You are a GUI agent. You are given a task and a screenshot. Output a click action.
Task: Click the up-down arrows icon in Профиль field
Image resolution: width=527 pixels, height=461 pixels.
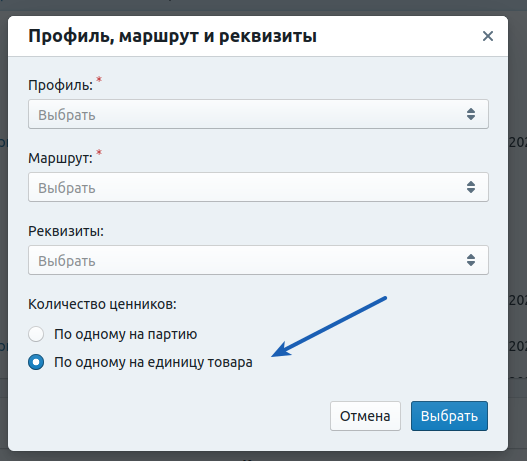coord(471,114)
